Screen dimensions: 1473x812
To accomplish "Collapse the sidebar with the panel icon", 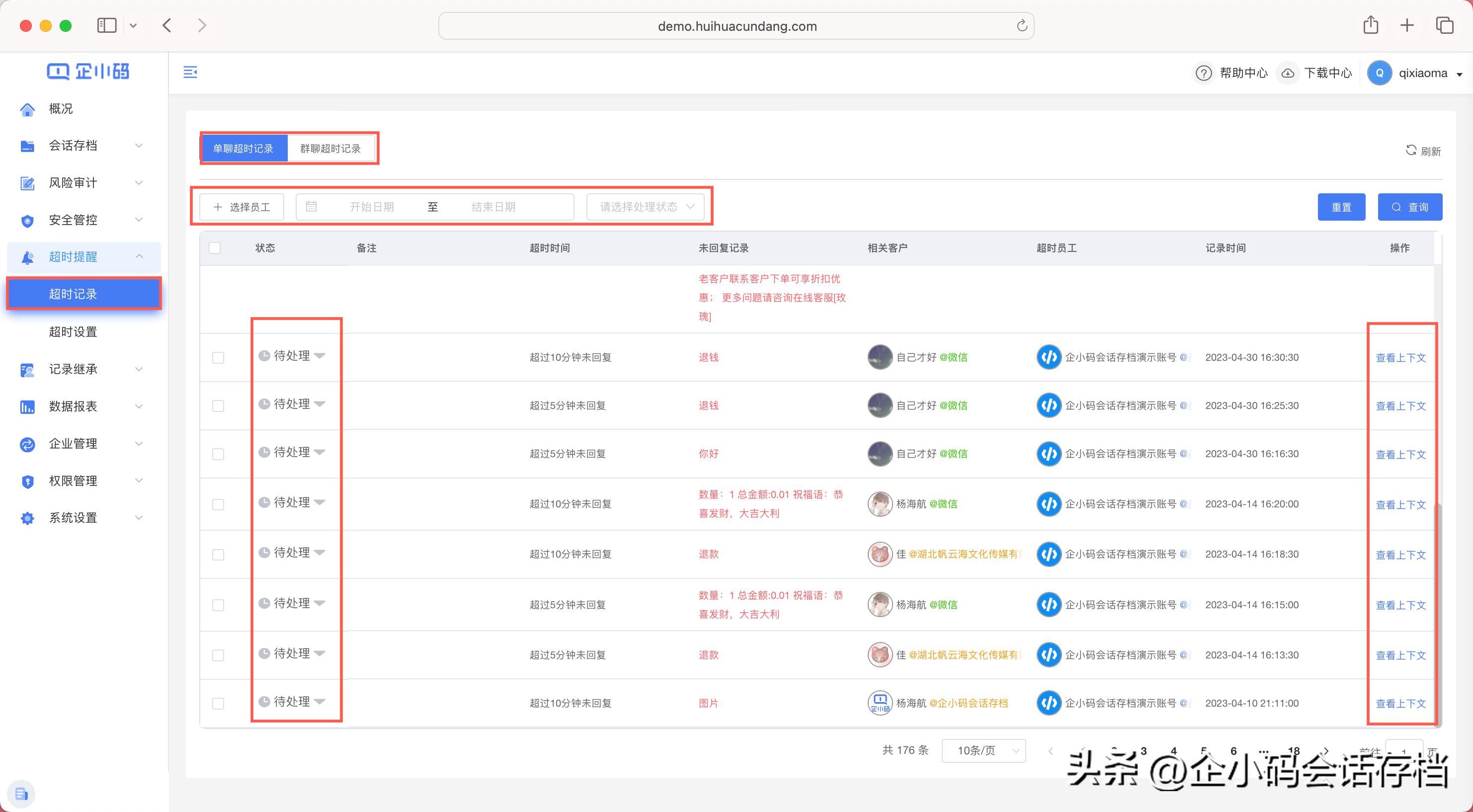I will point(191,73).
